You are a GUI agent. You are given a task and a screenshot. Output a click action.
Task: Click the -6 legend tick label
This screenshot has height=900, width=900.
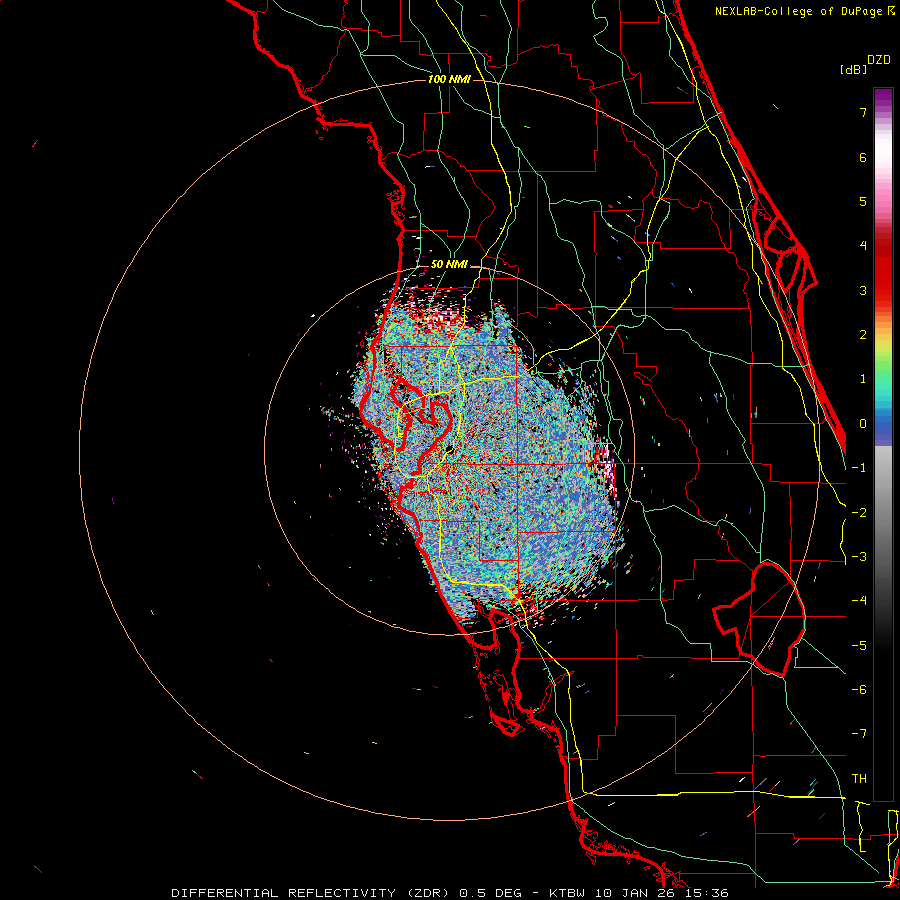pyautogui.click(x=859, y=689)
